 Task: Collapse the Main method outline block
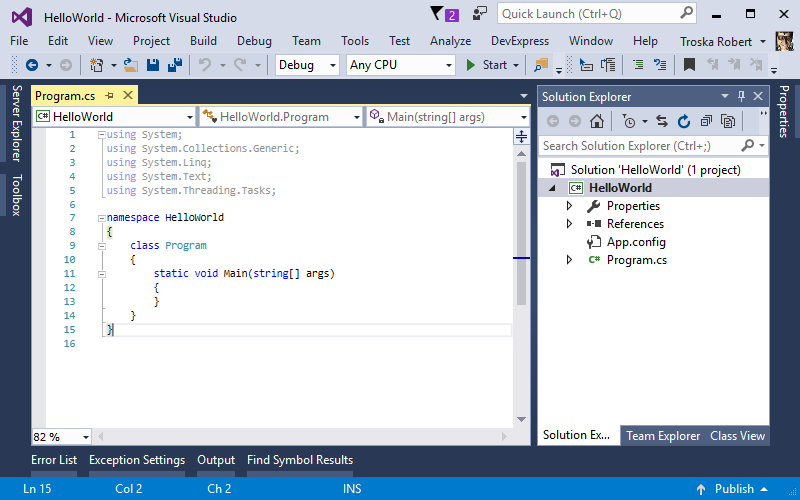102,274
